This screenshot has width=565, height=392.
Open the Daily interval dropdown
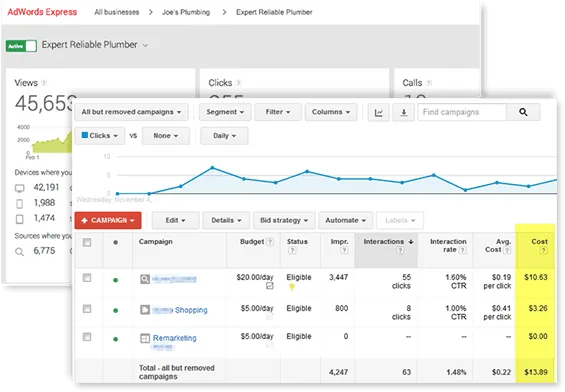coord(224,136)
